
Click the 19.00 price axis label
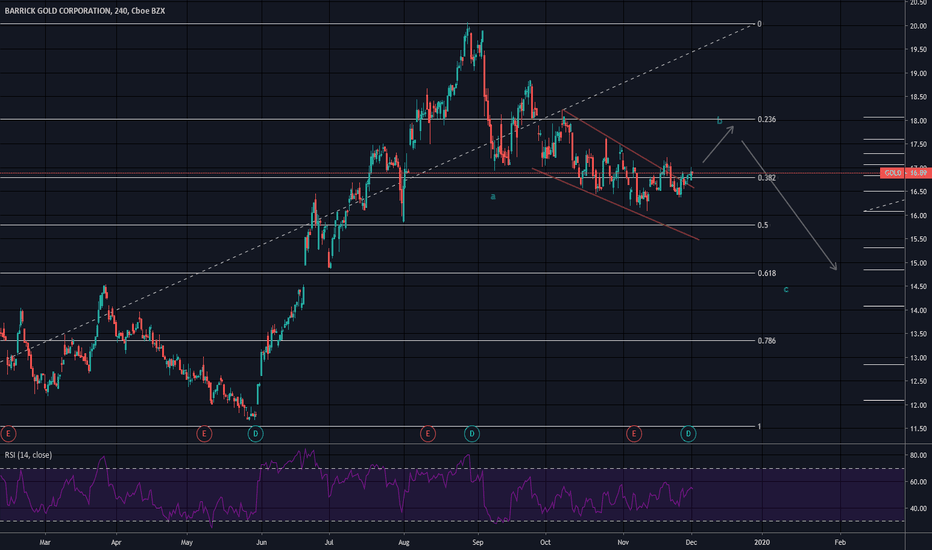coord(918,74)
